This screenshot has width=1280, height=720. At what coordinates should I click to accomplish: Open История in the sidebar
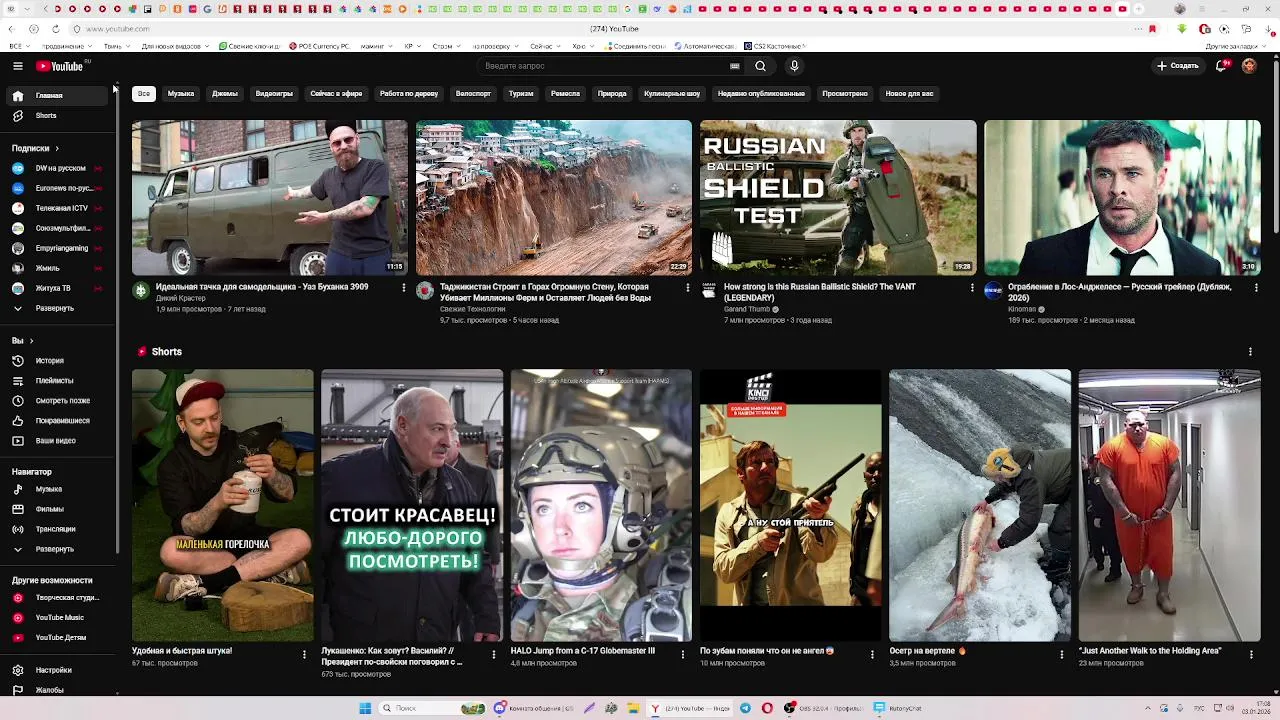point(58,361)
